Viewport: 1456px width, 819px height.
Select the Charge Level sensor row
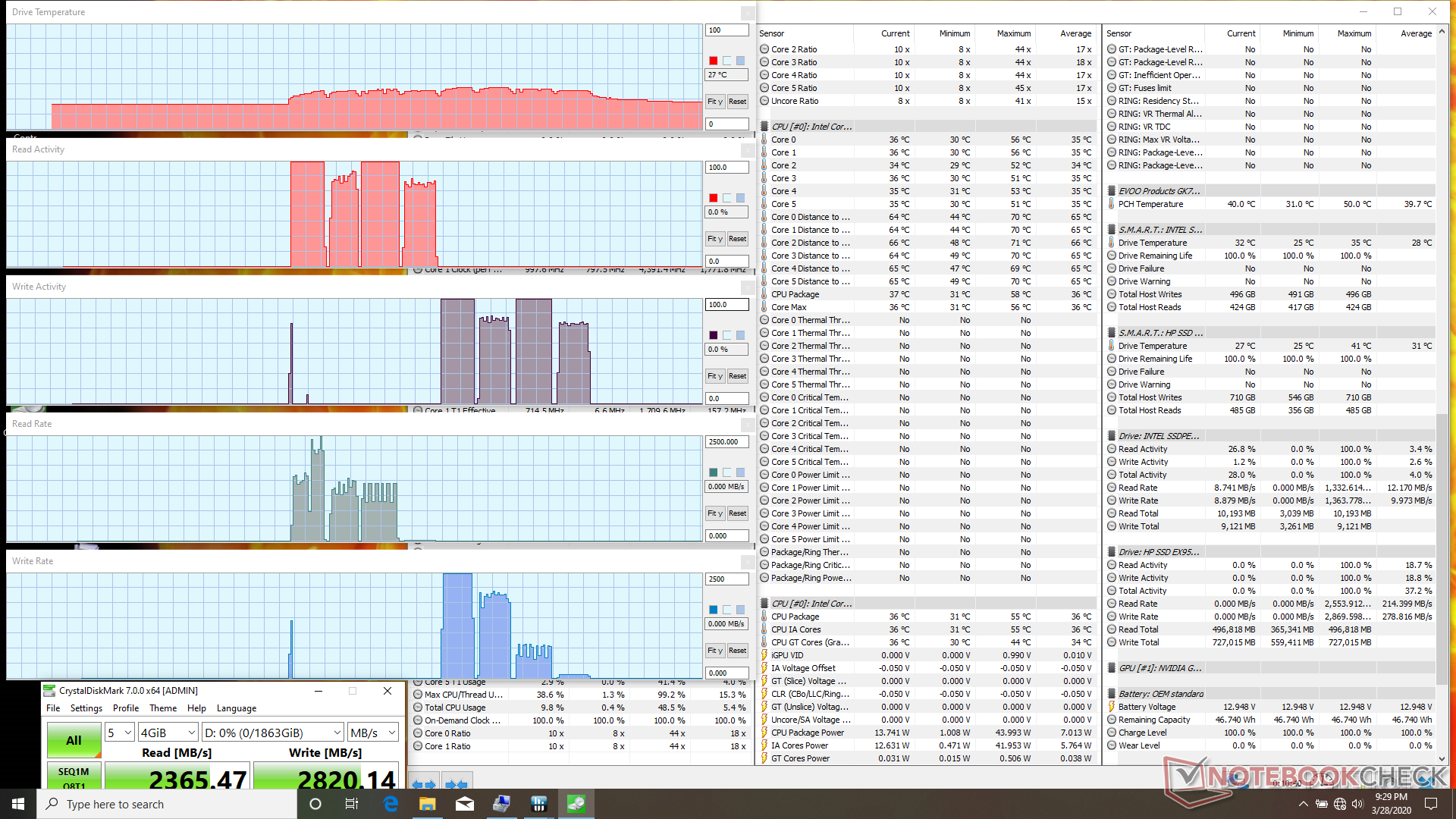pyautogui.click(x=1269, y=733)
